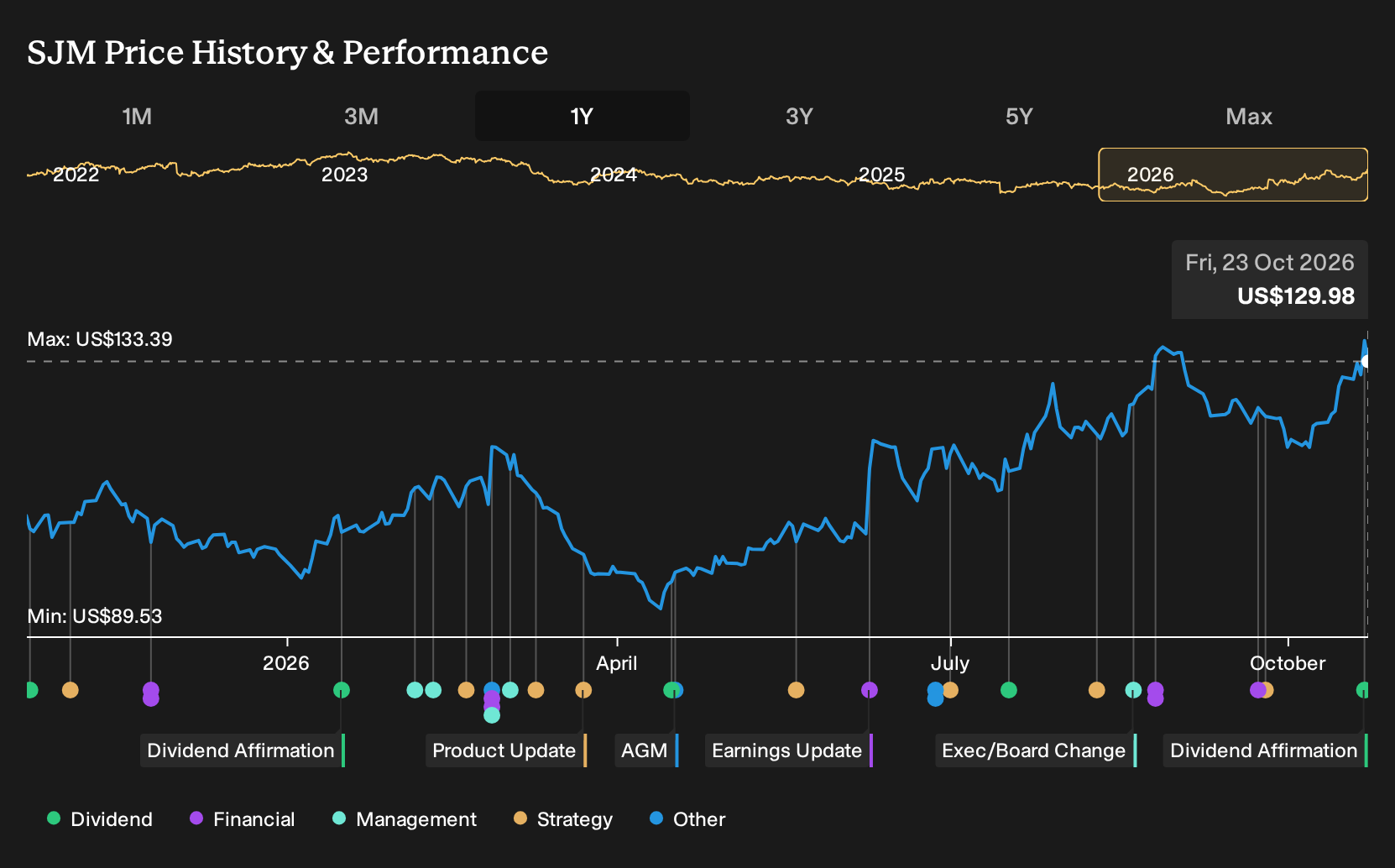Click the April axis label
Image resolution: width=1395 pixels, height=868 pixels.
coord(617,663)
